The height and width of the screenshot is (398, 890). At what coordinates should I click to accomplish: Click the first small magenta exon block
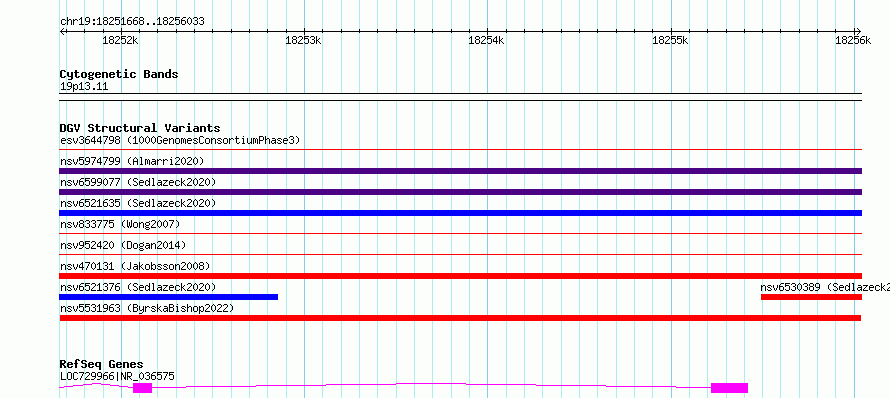click(142, 388)
